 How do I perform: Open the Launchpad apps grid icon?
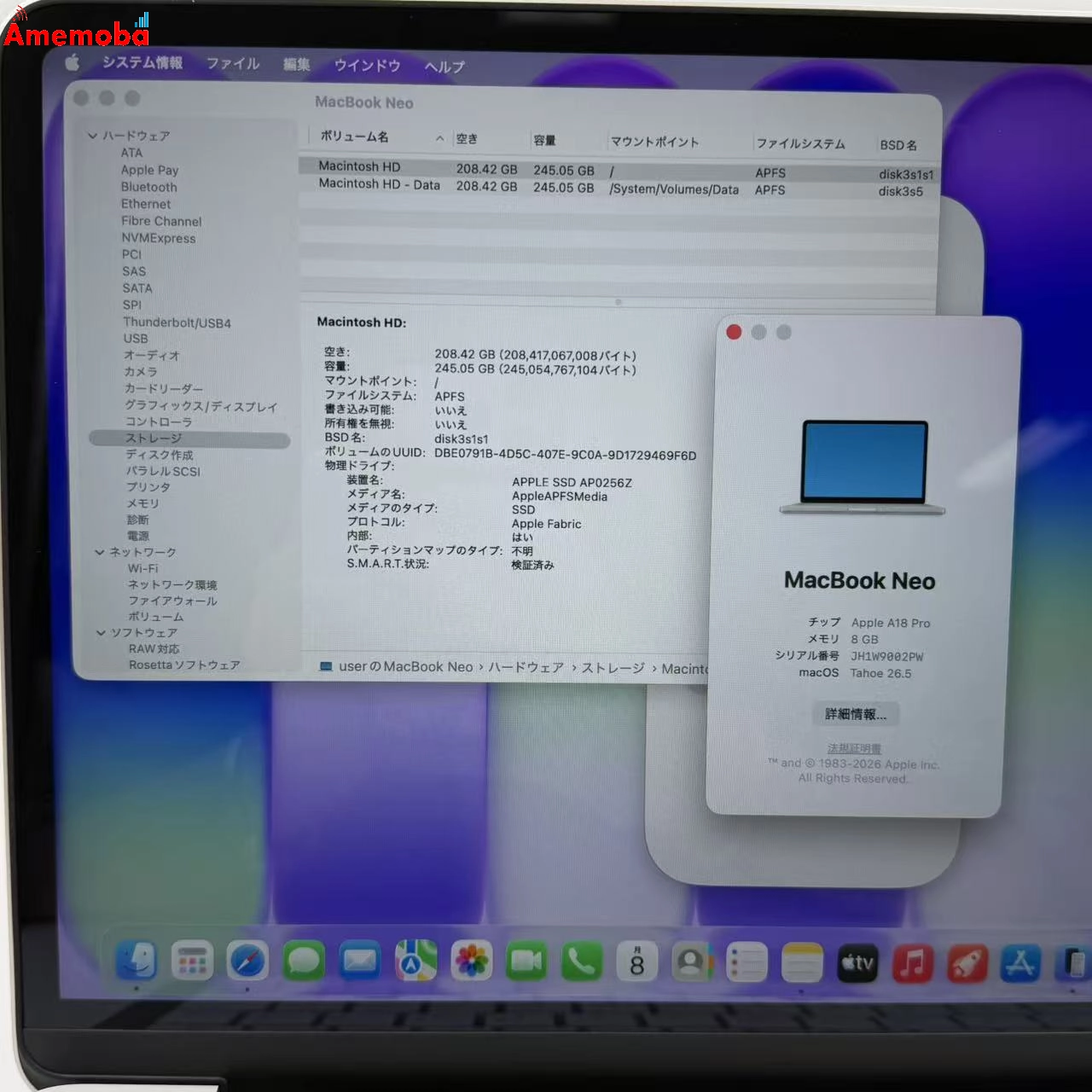coord(192,961)
